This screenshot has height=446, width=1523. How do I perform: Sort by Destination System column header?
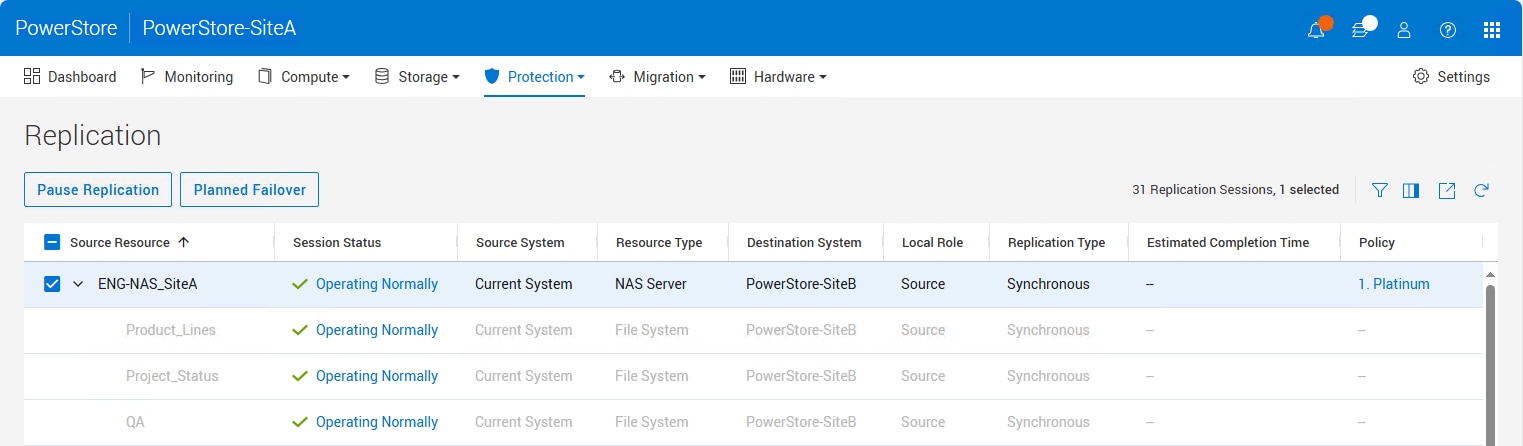804,242
